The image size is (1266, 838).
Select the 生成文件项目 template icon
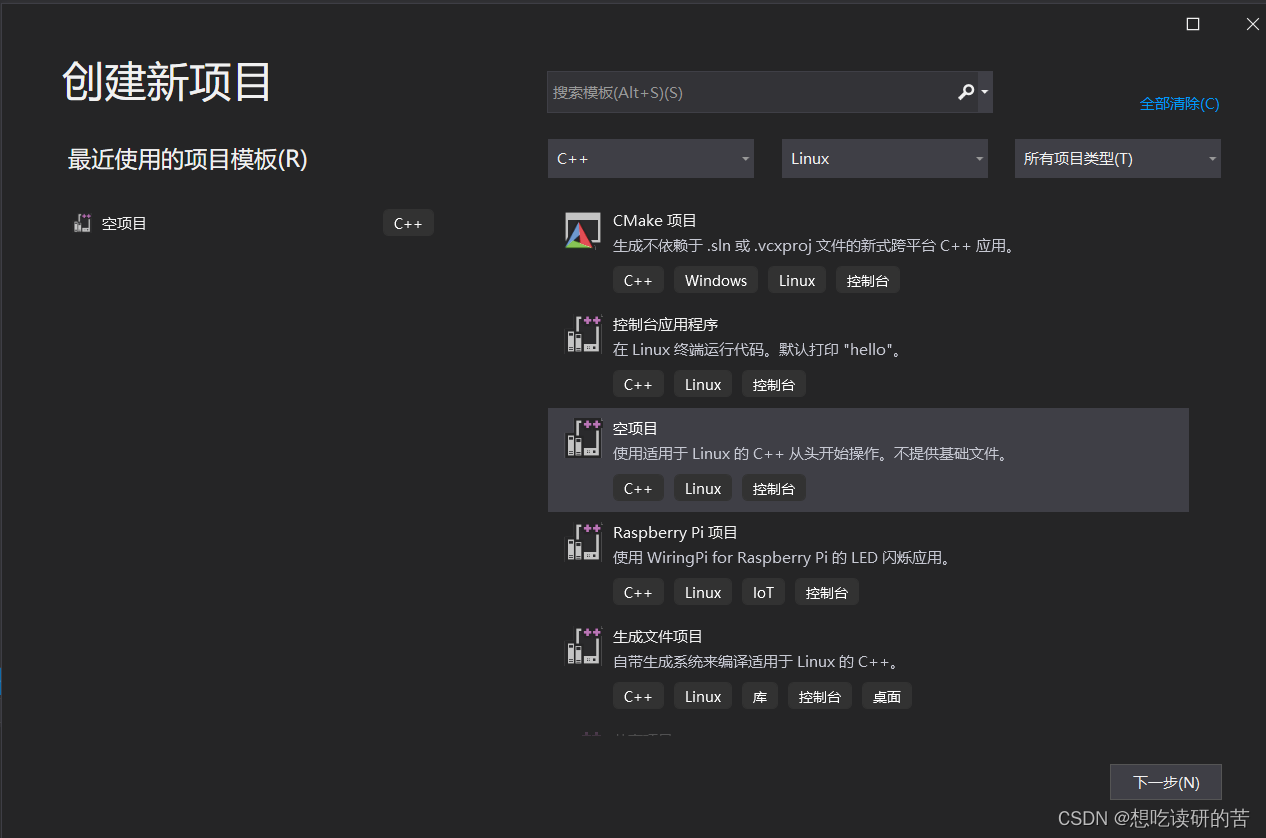pyautogui.click(x=582, y=647)
